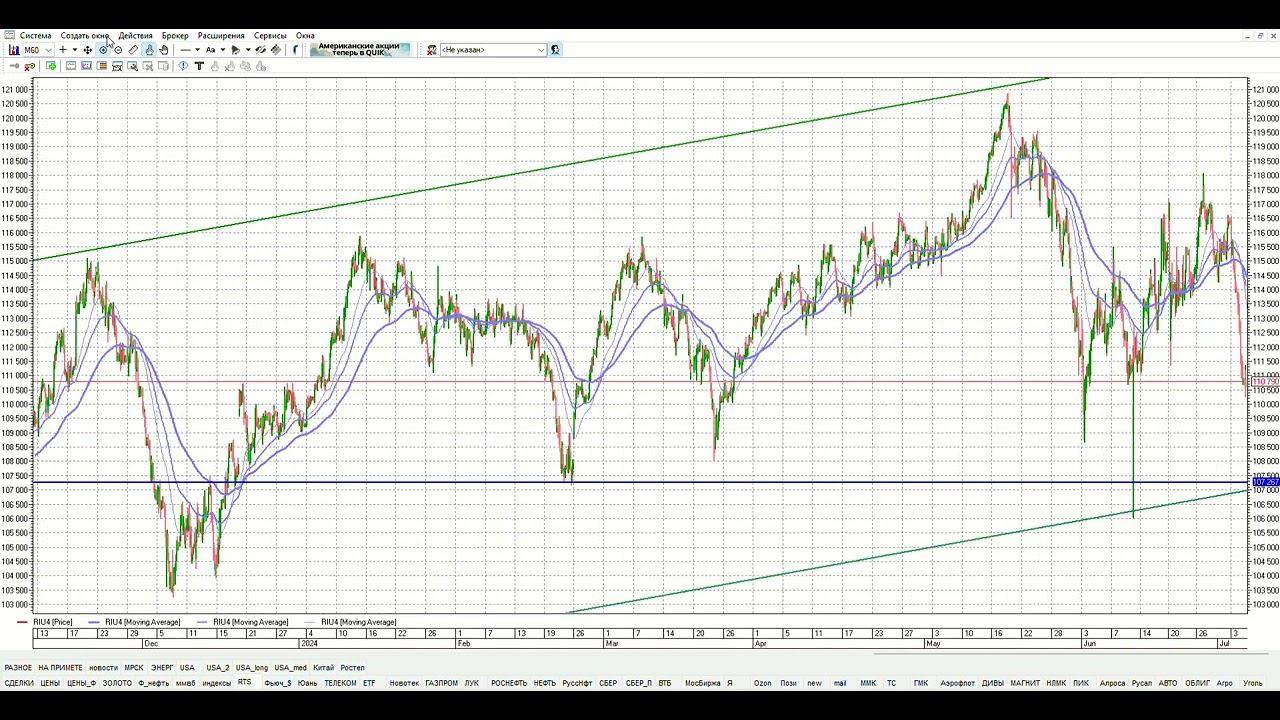Expand the line drawing style dropdown arrow
1280x720 pixels.
coord(197,50)
